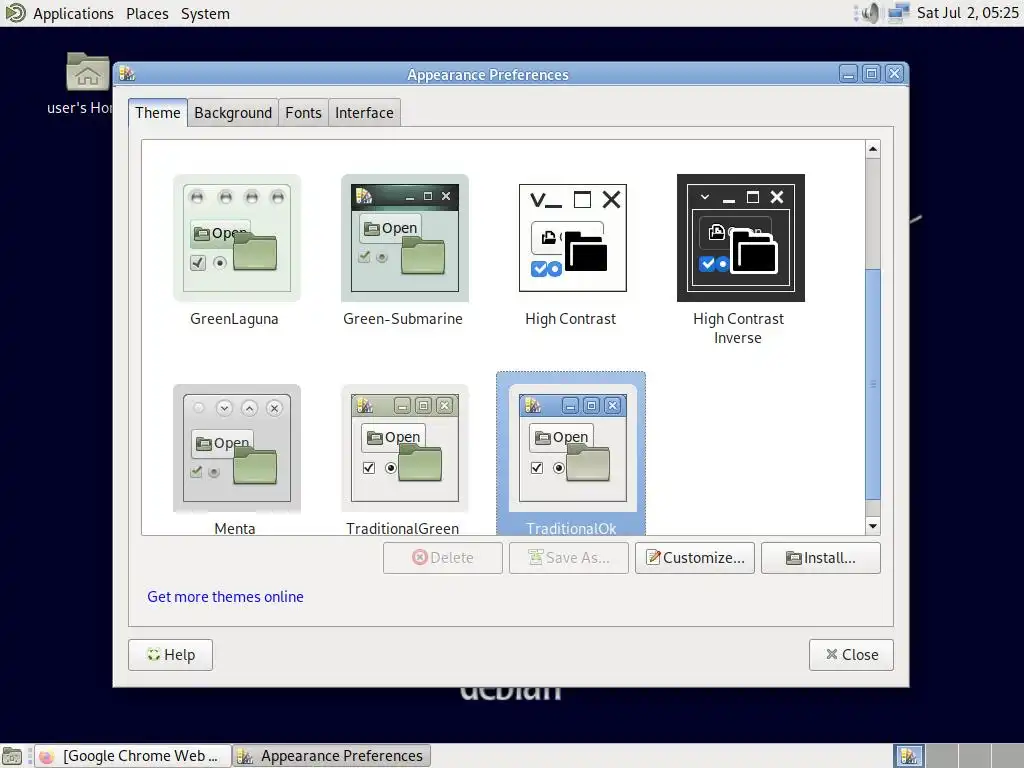Image resolution: width=1024 pixels, height=768 pixels.
Task: Click the "Green-Submarine" theme label
Action: tap(403, 319)
